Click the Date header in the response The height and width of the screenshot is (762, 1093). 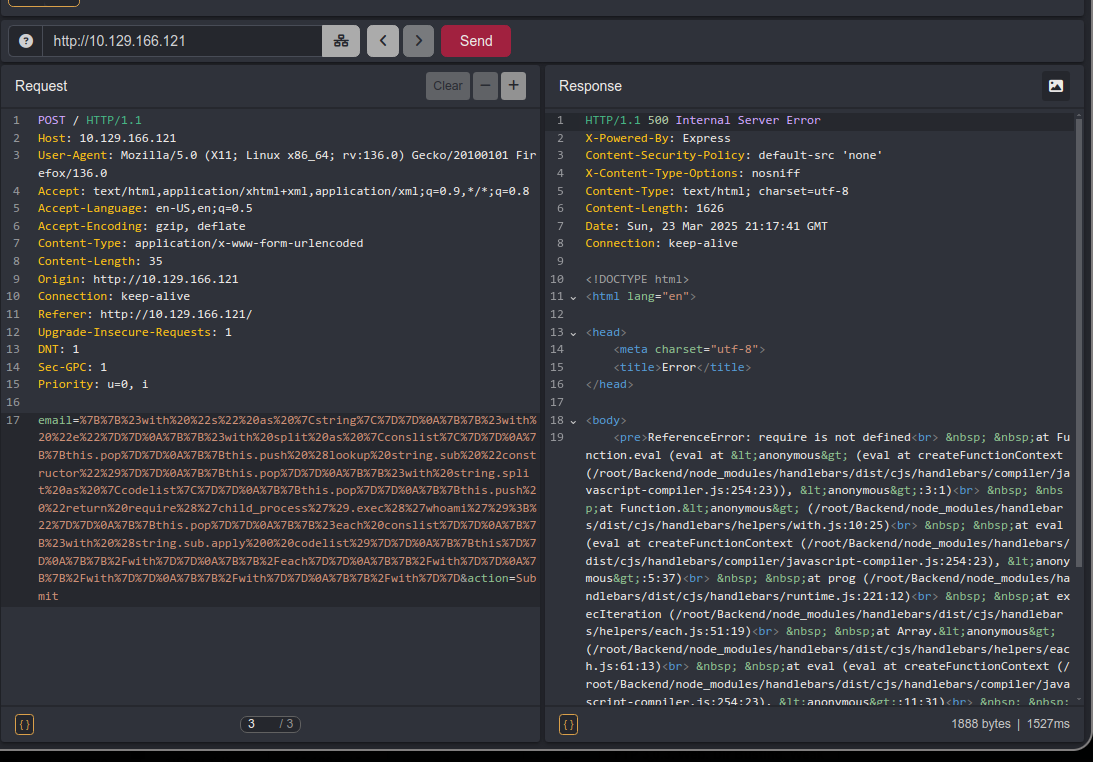tap(706, 226)
